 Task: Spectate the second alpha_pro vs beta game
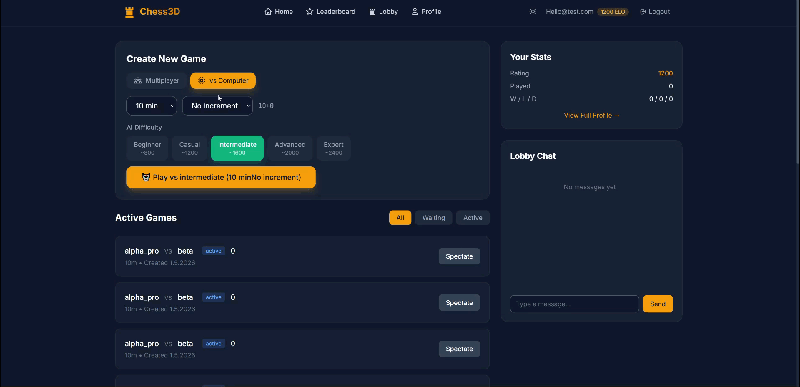coord(459,302)
